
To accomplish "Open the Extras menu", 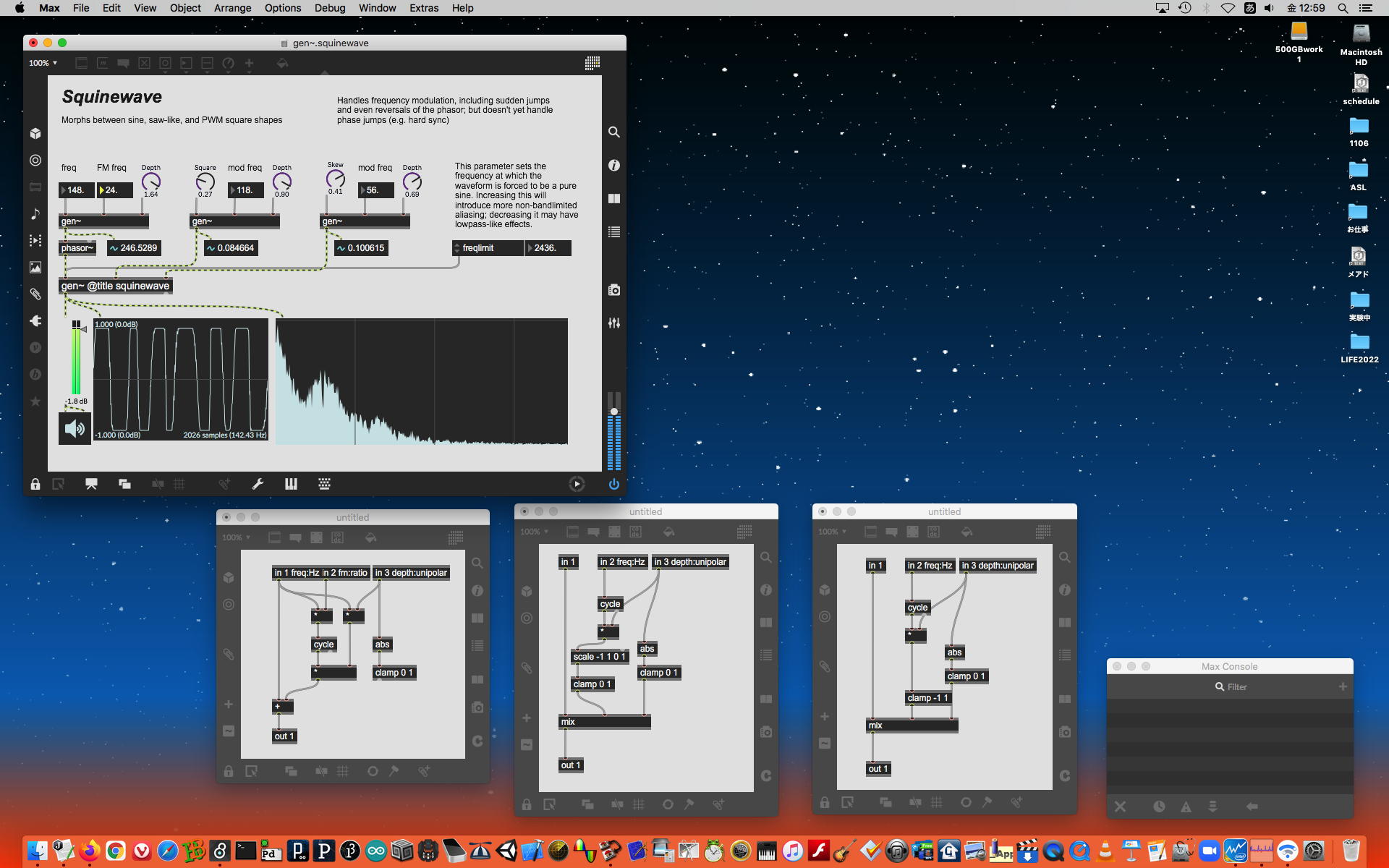I will click(423, 8).
